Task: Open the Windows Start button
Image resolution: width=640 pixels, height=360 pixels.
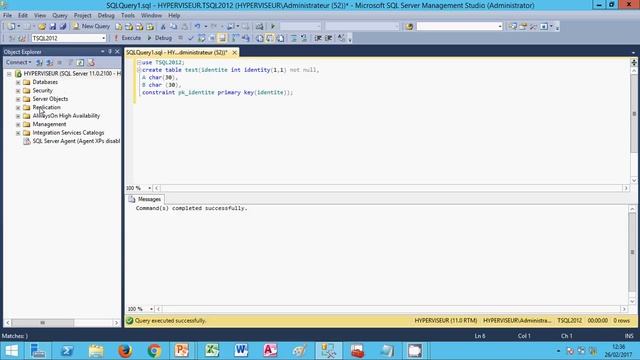Action: click(11, 351)
